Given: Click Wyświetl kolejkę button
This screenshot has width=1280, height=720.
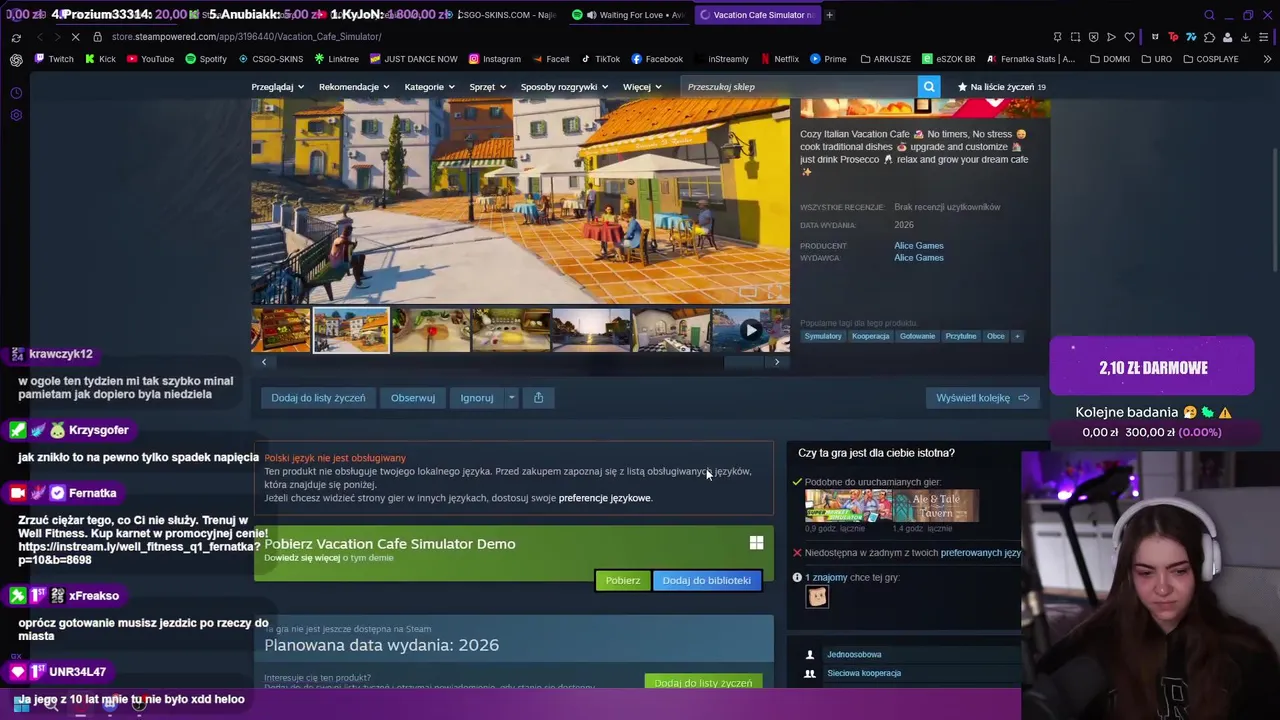Looking at the screenshot, I should [982, 398].
